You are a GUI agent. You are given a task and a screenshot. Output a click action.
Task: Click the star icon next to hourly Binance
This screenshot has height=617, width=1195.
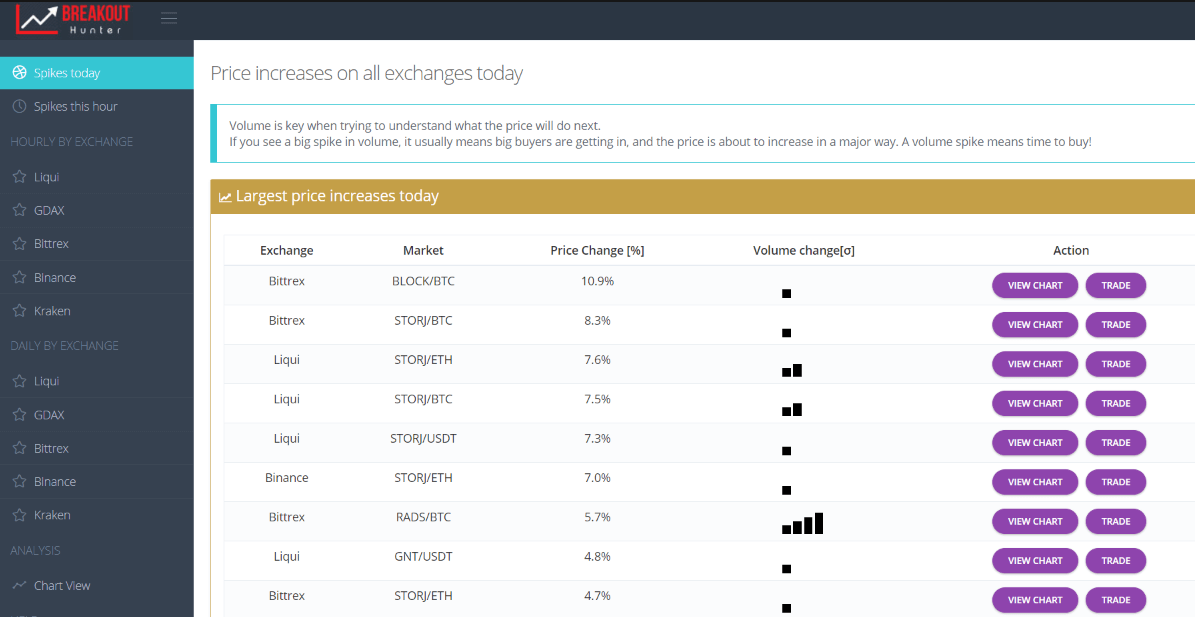coord(20,277)
